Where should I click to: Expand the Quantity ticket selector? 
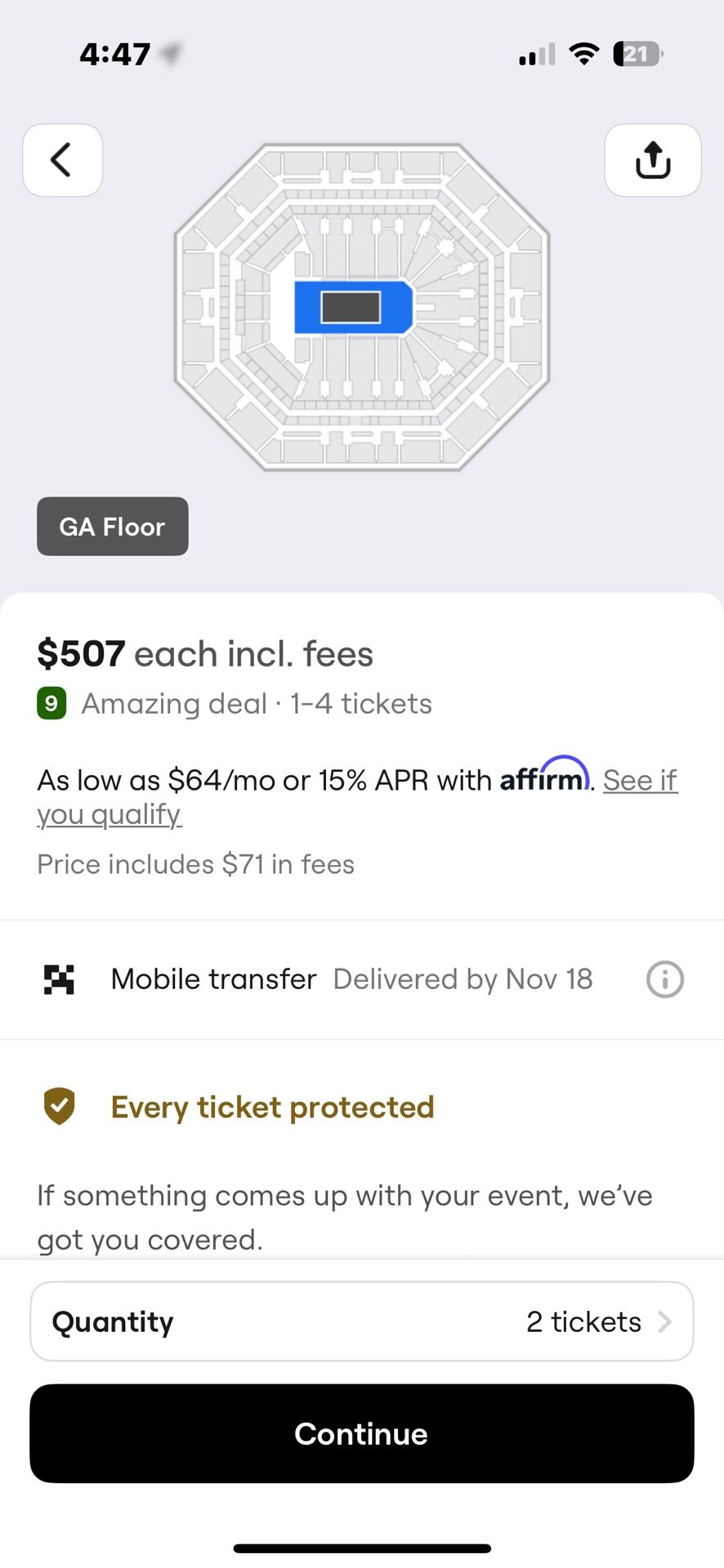[361, 1321]
